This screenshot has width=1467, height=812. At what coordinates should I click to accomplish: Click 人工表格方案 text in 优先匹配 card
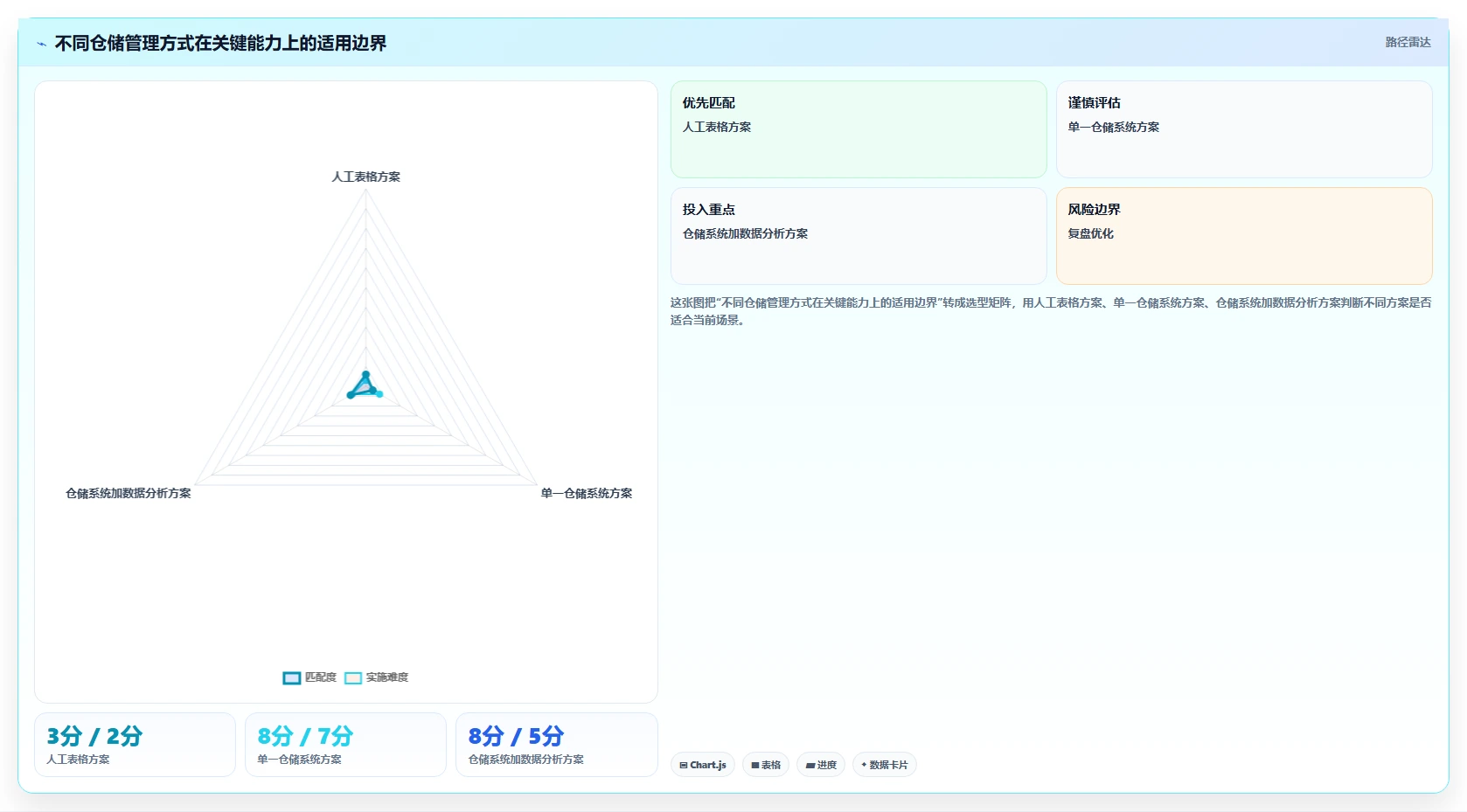717,127
